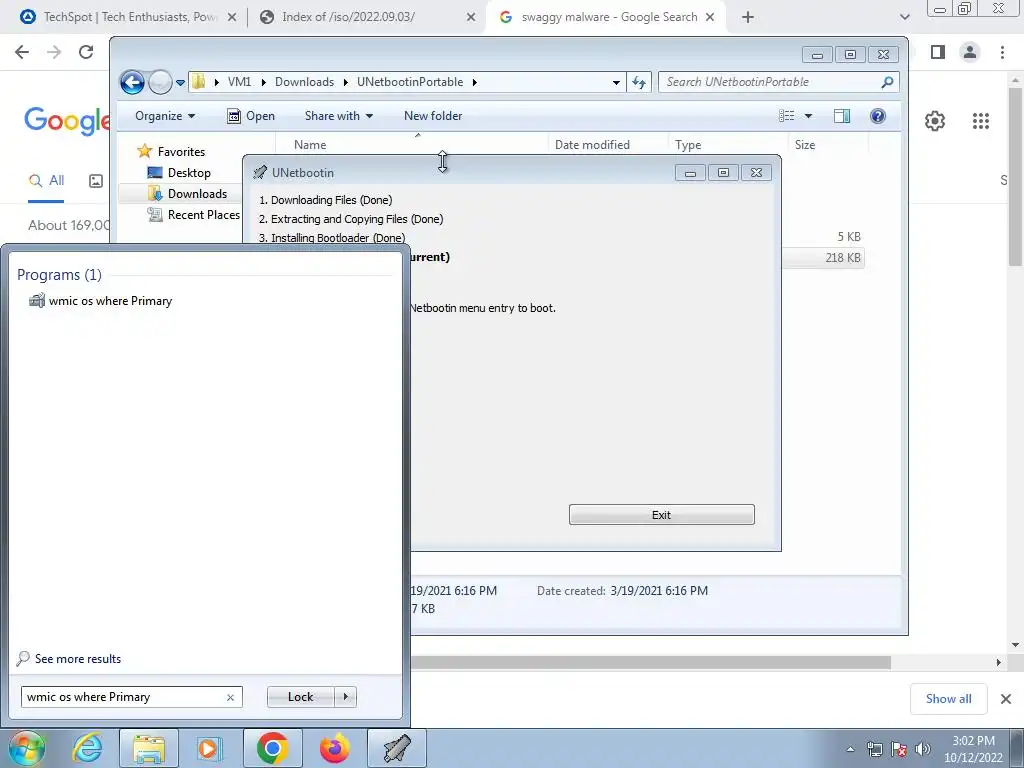Click Show all downloads button
This screenshot has width=1024, height=768.
coord(948,699)
